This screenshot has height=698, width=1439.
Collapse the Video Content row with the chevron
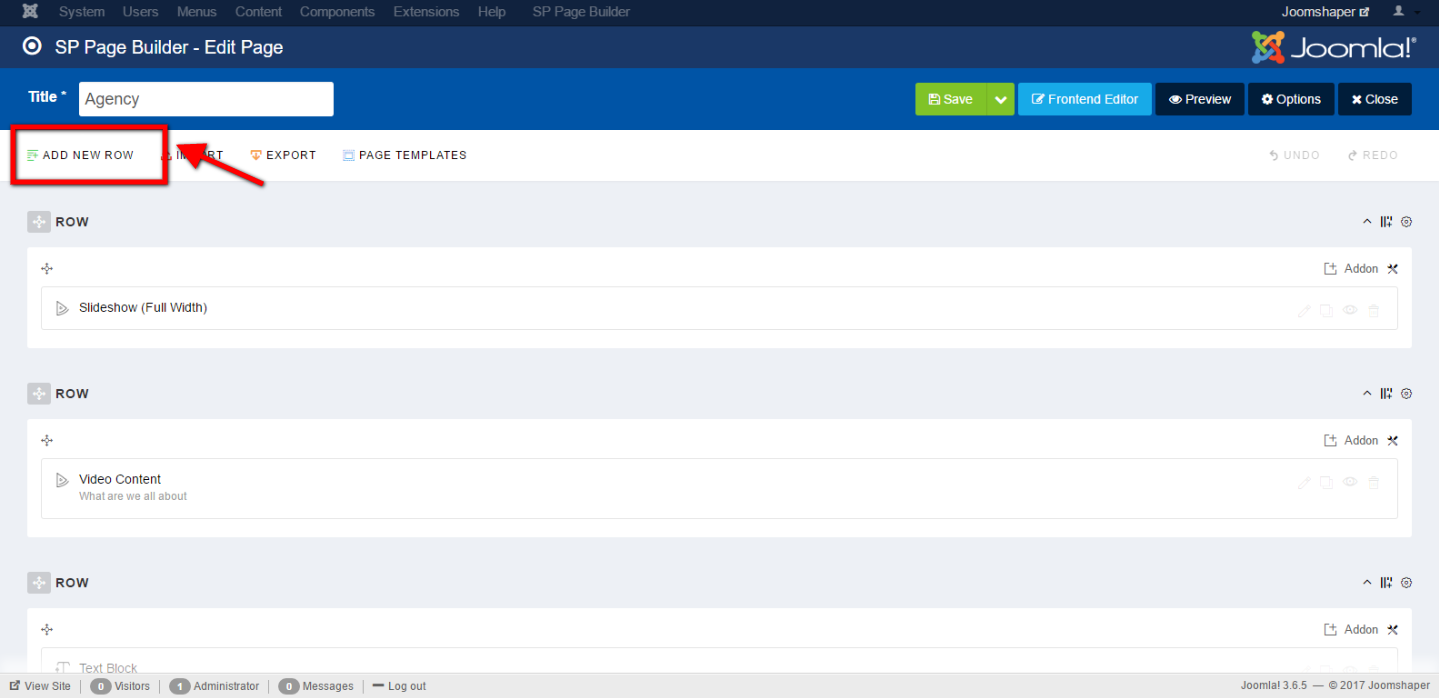(1367, 394)
